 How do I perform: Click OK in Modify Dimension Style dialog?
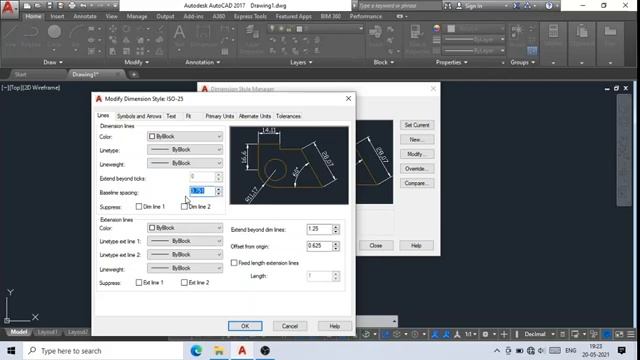[245, 326]
